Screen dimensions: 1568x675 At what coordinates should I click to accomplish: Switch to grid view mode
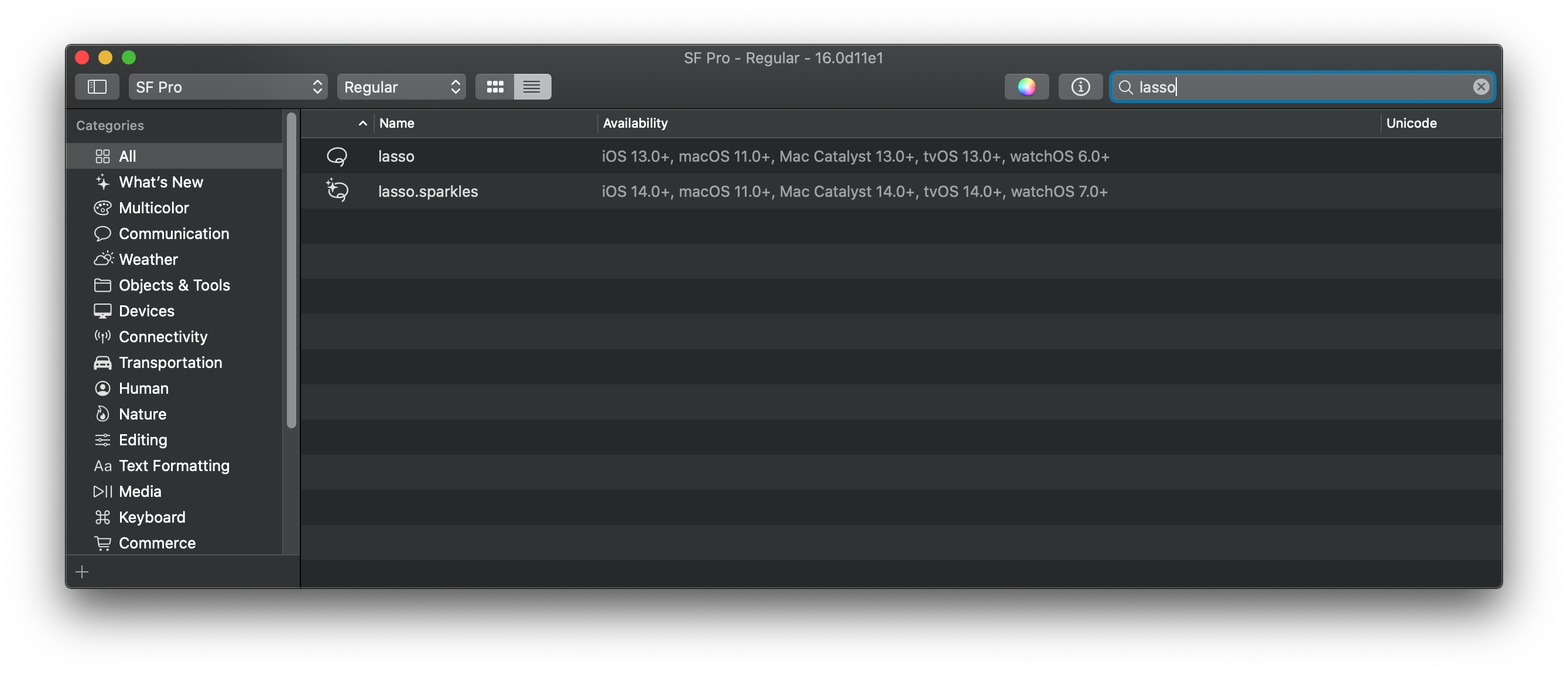[495, 87]
